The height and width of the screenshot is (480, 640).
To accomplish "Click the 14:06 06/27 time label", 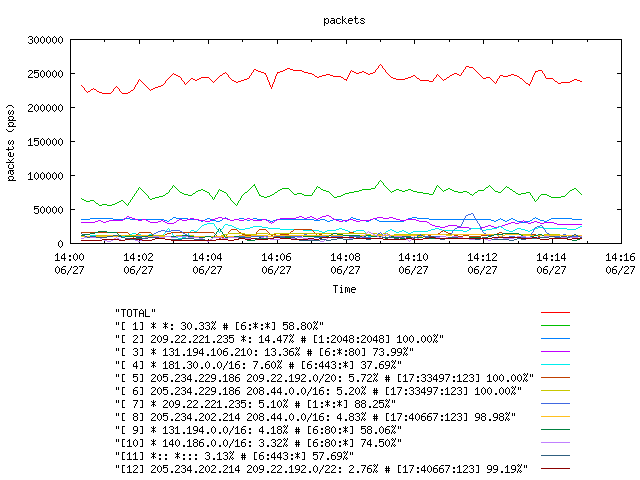I will coord(276,264).
